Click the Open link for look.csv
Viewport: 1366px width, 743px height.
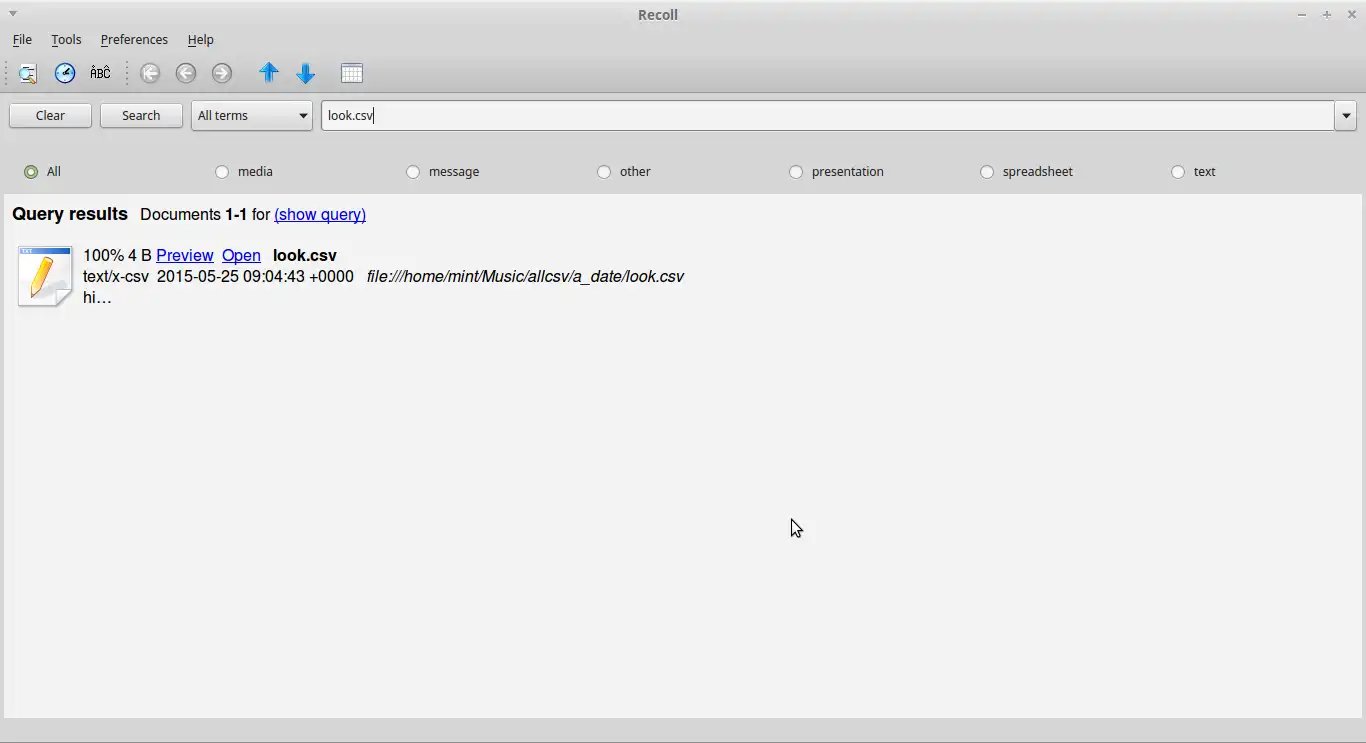(241, 256)
